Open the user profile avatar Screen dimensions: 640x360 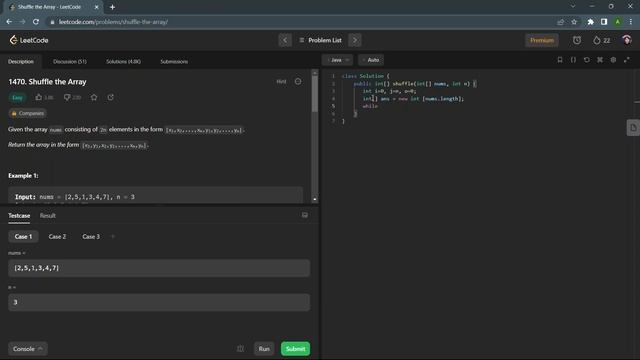[627, 40]
